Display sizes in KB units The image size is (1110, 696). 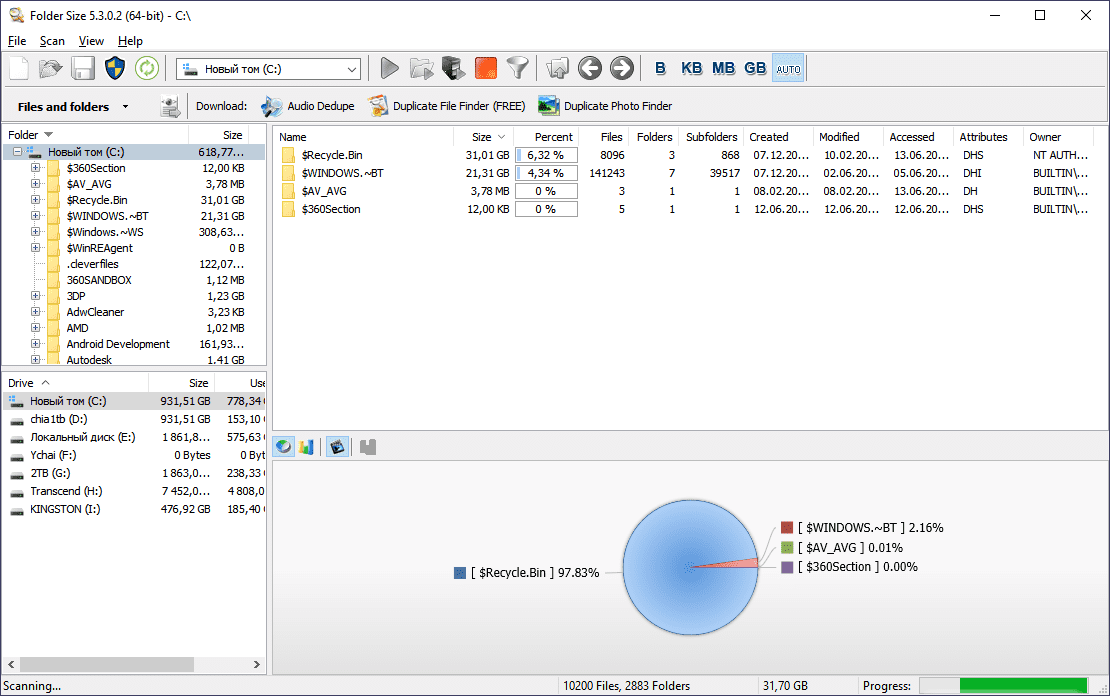(691, 68)
